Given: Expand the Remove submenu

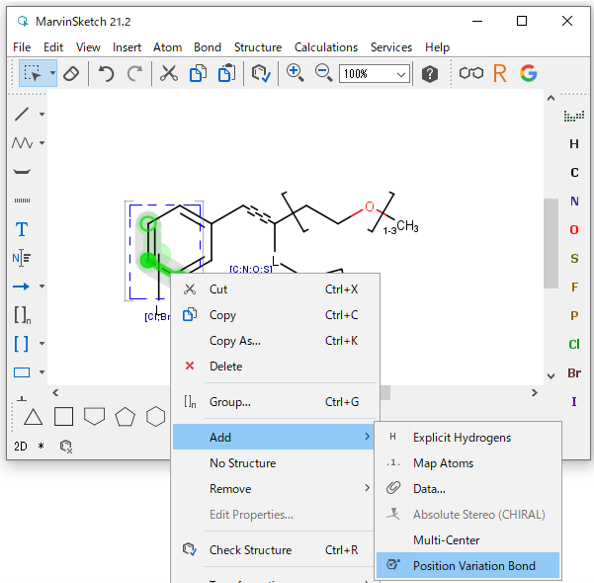Looking at the screenshot, I should 274,489.
